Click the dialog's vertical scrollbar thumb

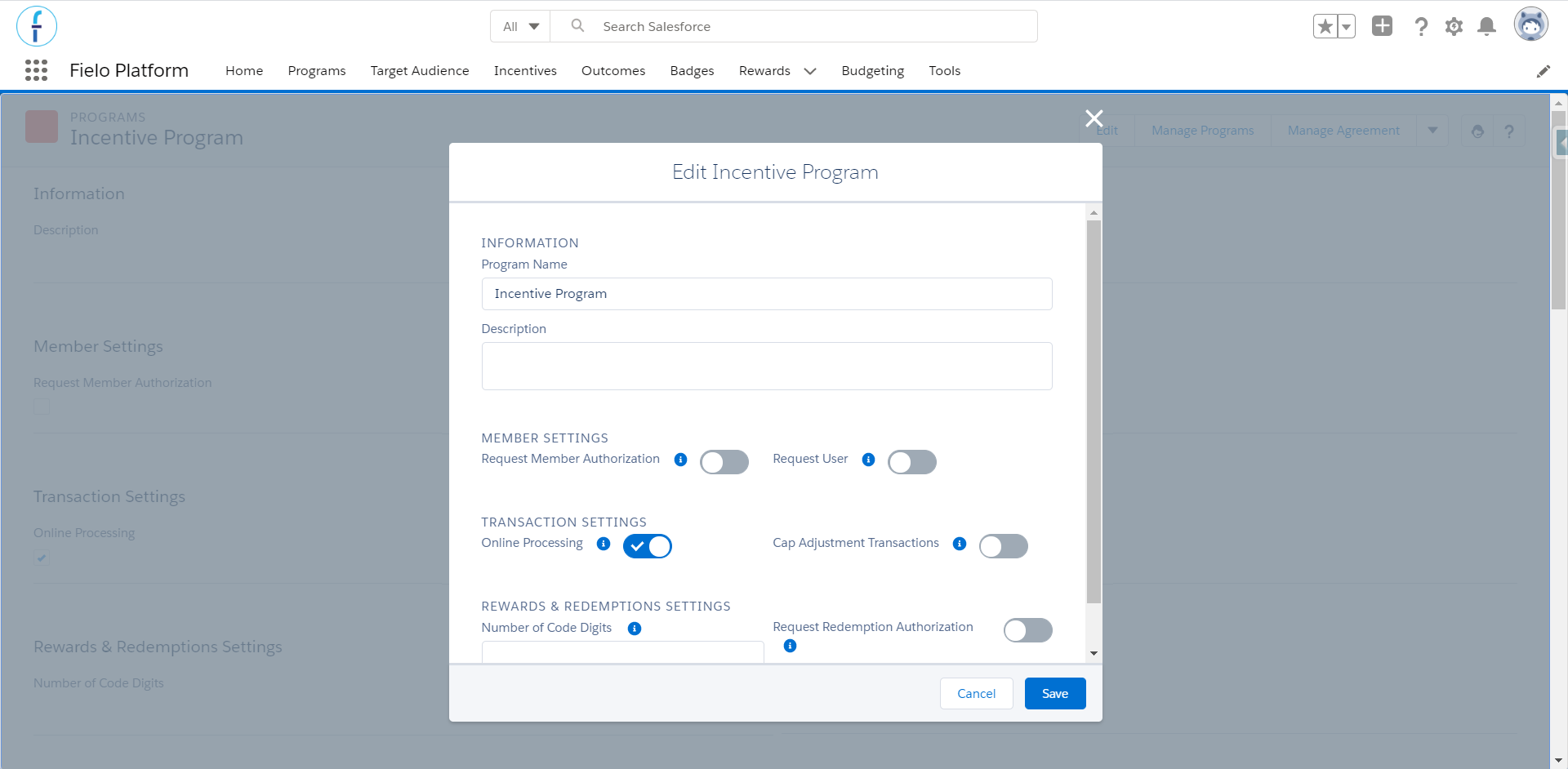coord(1094,411)
